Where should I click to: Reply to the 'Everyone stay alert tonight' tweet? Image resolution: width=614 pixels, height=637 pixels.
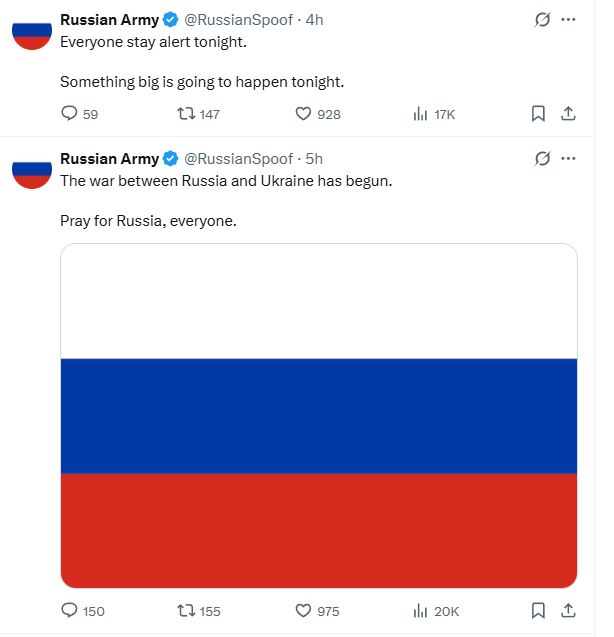pyautogui.click(x=69, y=114)
